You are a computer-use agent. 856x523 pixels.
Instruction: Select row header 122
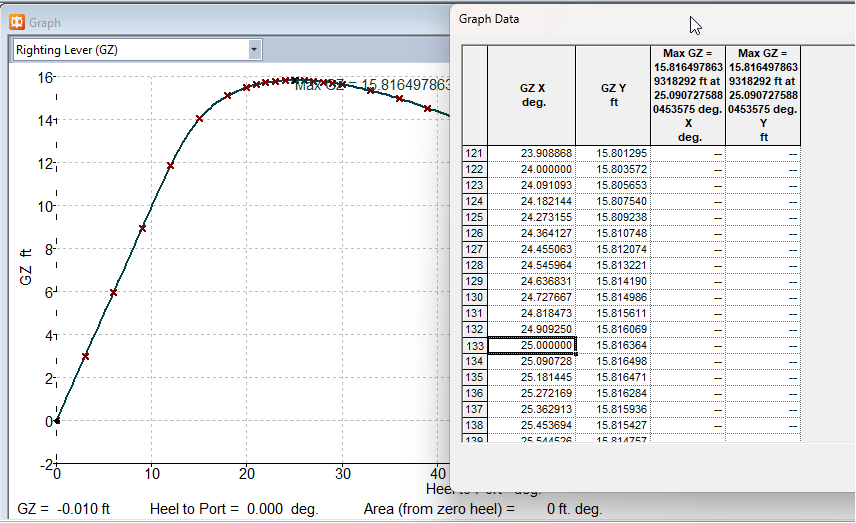475,169
